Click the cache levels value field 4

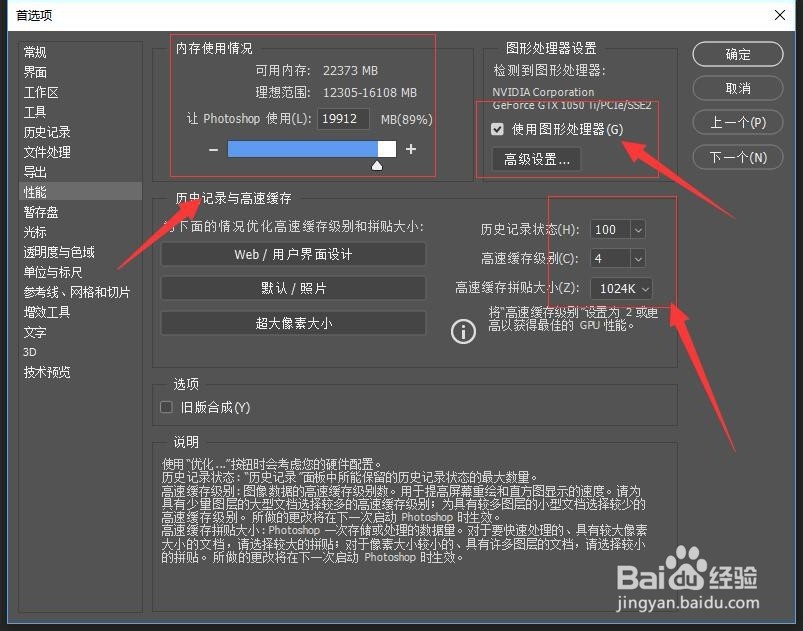[610, 259]
